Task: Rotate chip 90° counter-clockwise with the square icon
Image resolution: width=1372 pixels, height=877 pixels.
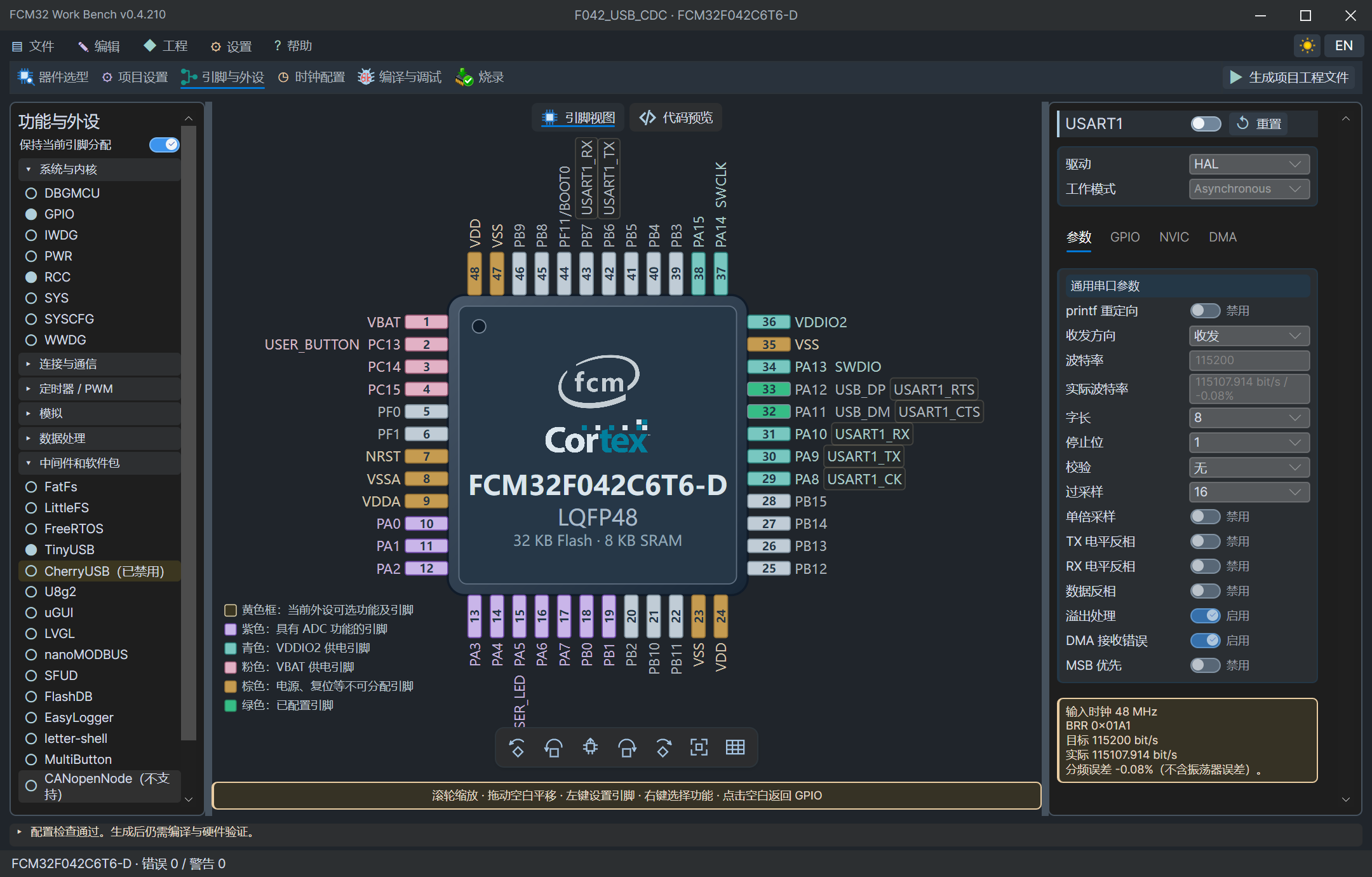Action: [553, 748]
